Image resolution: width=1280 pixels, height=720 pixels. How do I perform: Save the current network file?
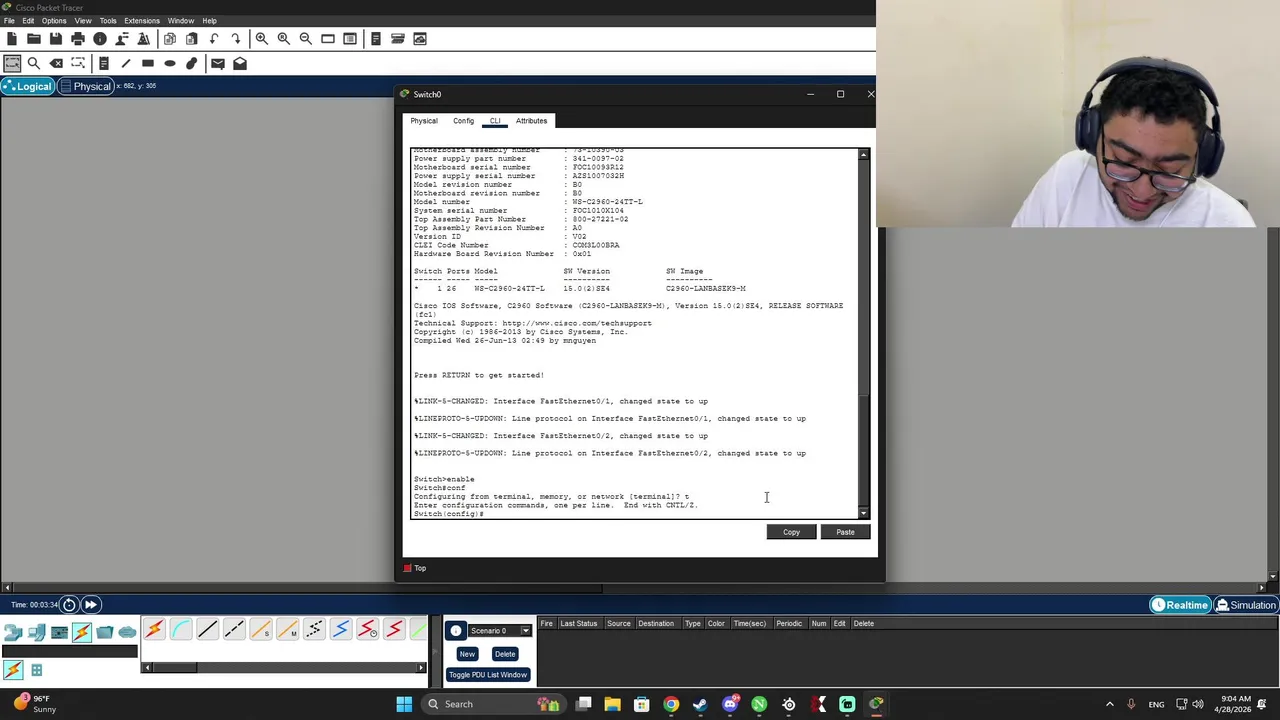[x=55, y=39]
